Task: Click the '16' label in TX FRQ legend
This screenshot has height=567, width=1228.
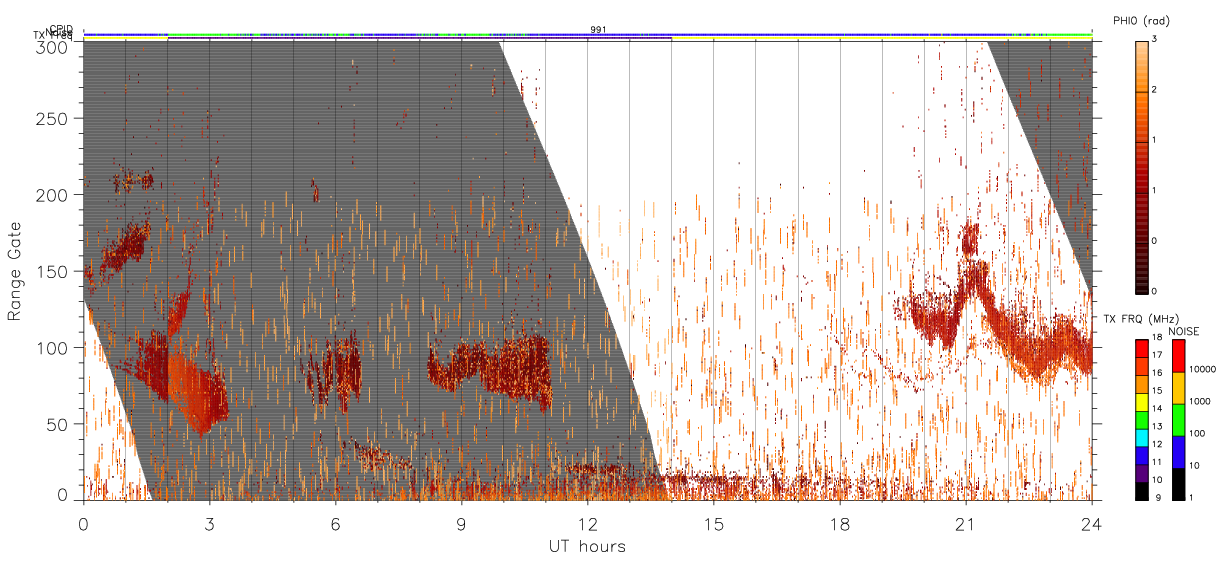Action: coord(1159,372)
